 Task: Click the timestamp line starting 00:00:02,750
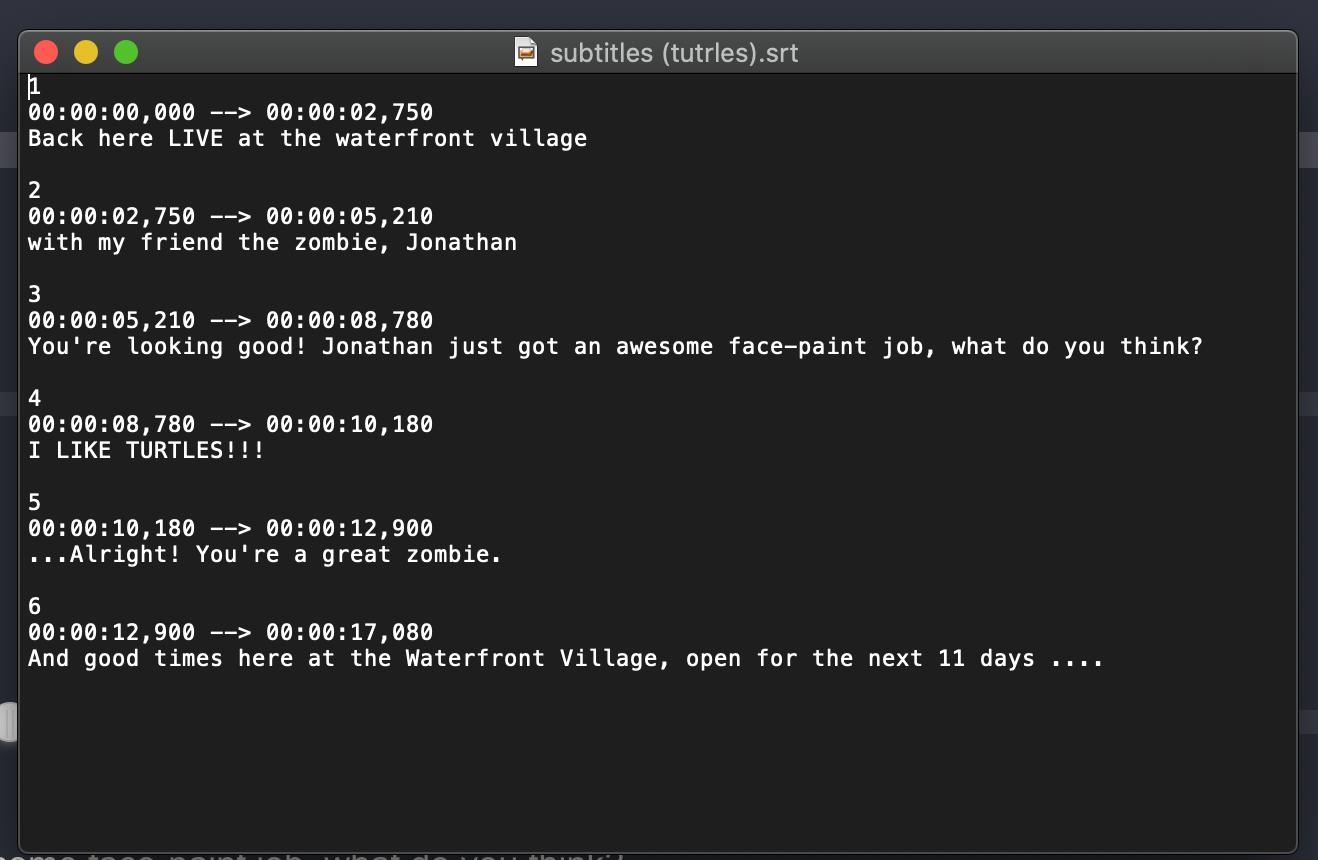(230, 216)
